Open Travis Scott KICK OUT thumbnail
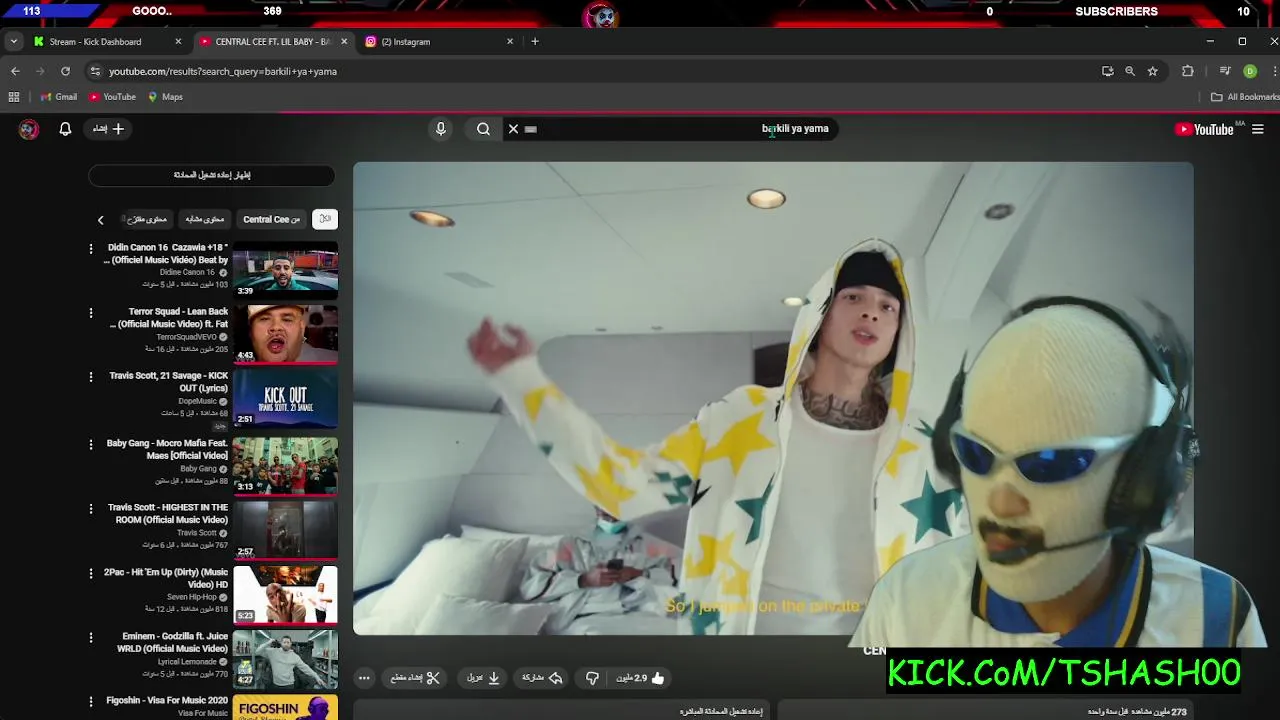Viewport: 1280px width, 720px height. pyautogui.click(x=285, y=399)
